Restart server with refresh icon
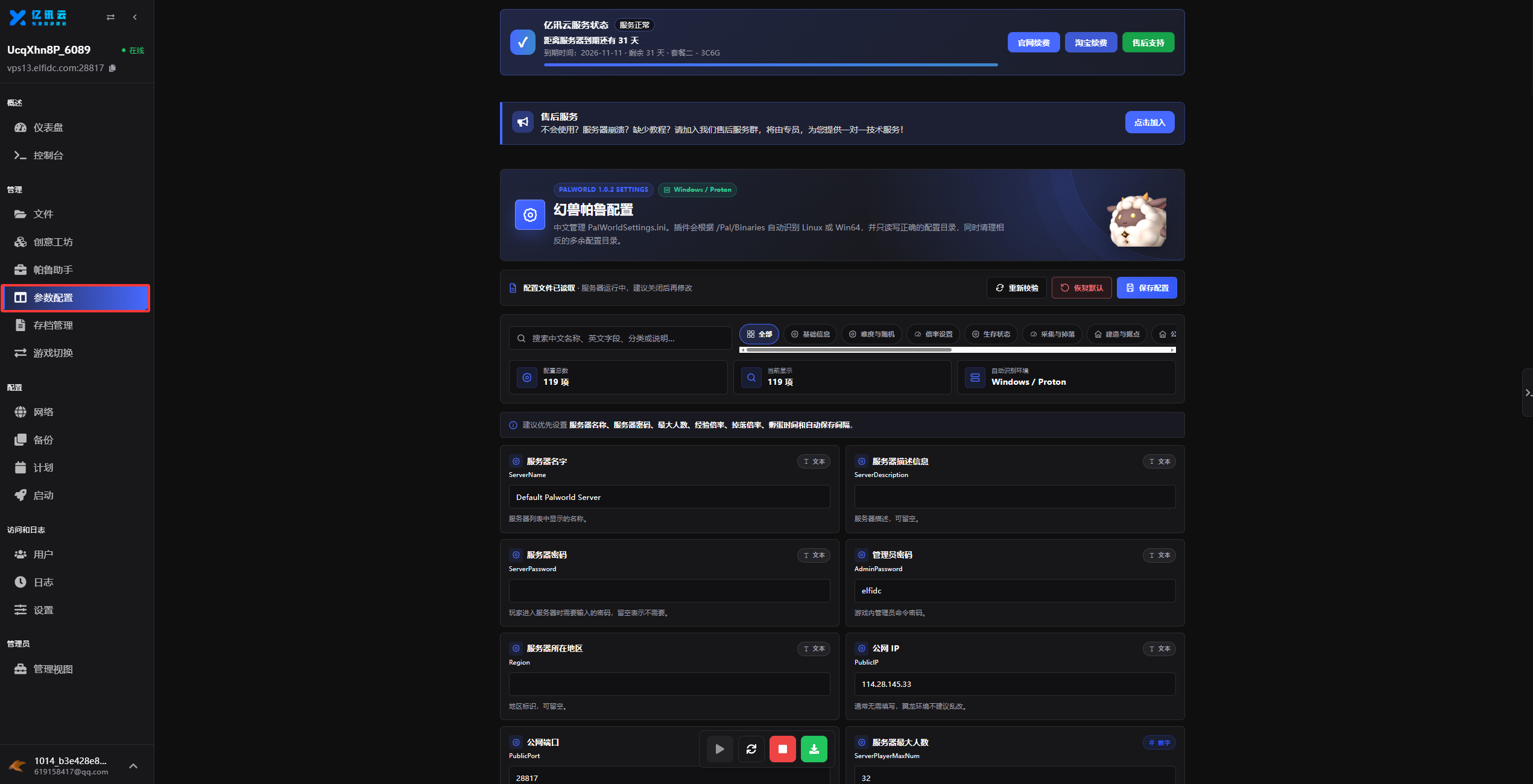Viewport: 1533px width, 784px height. [751, 749]
